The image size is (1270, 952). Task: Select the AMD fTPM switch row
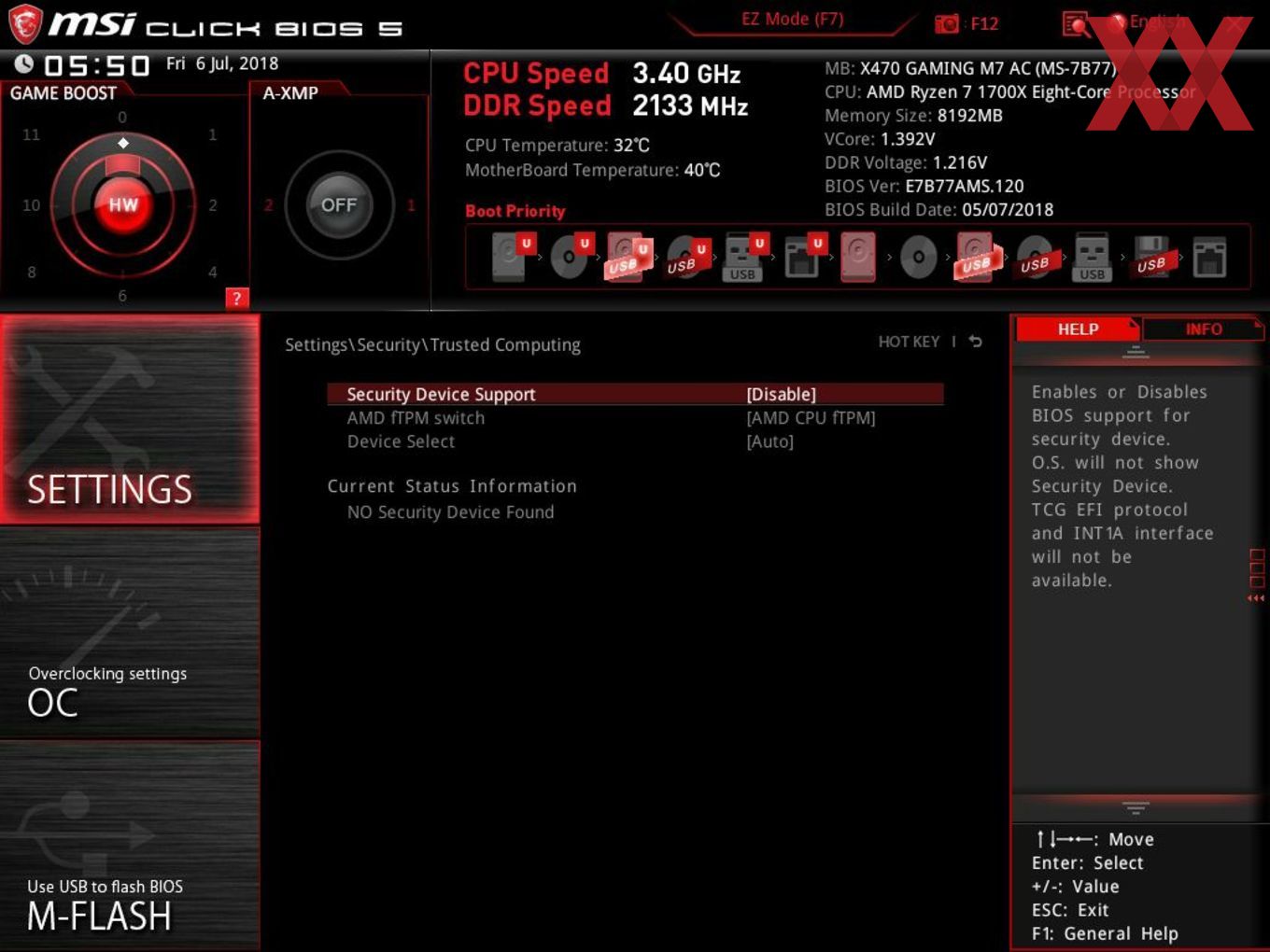coord(635,418)
